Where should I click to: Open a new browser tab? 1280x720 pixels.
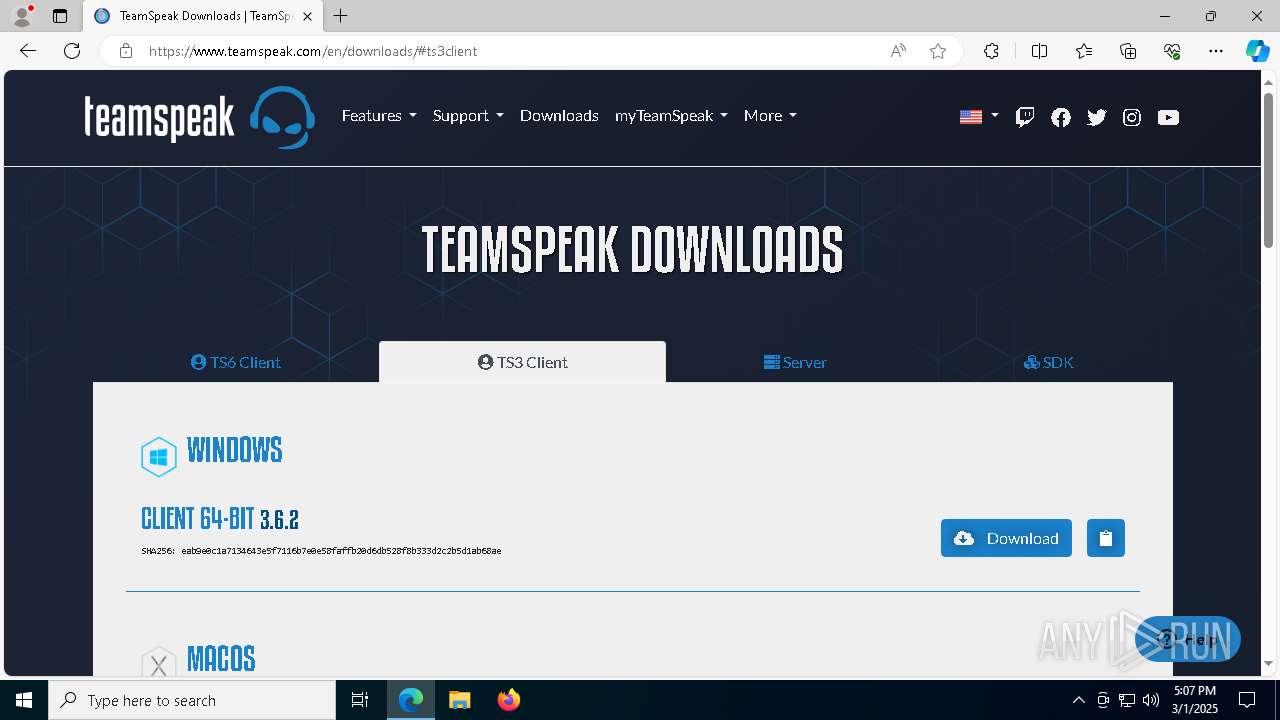pos(341,16)
